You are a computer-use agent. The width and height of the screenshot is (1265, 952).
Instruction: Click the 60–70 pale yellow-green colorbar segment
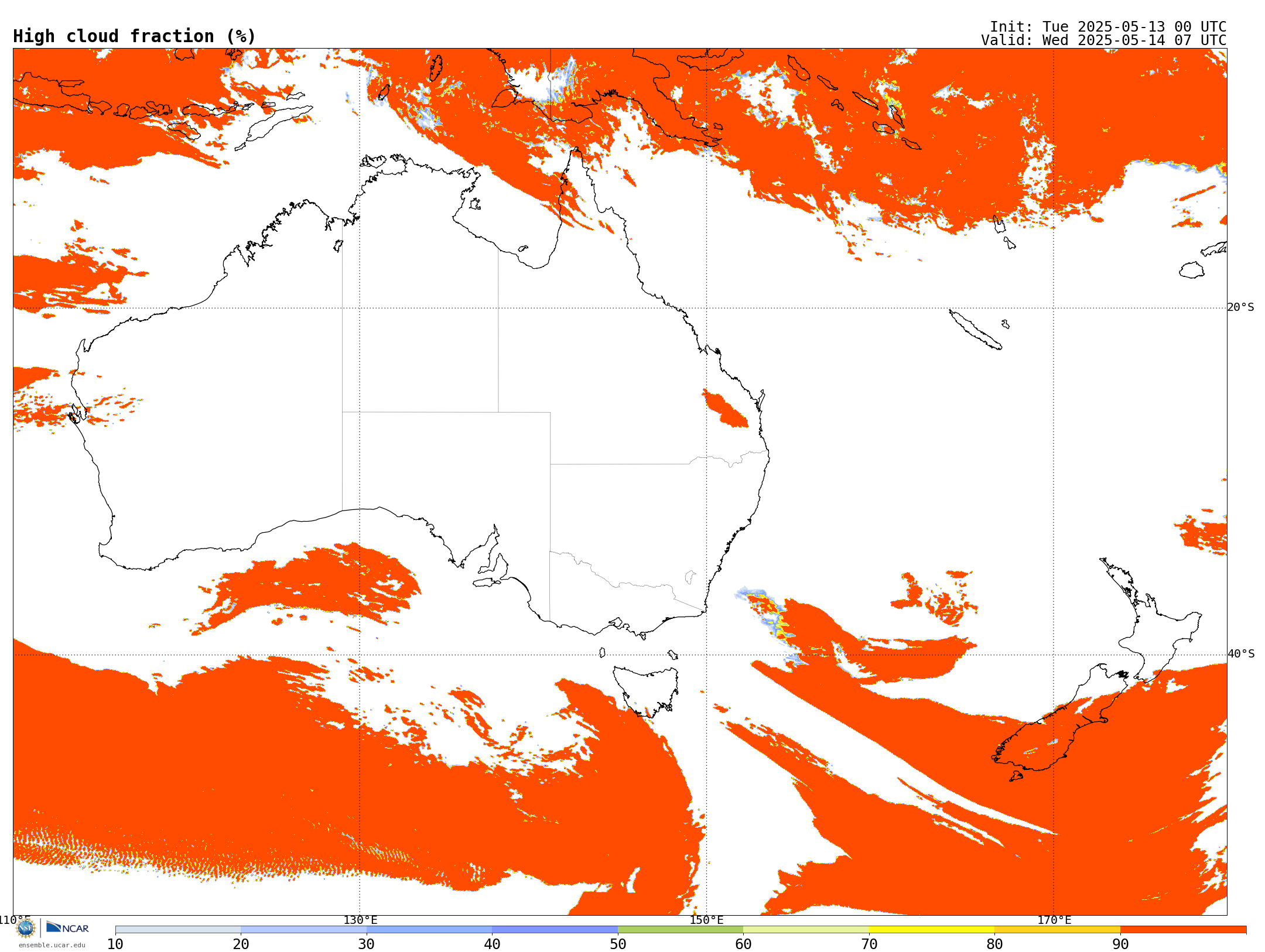coord(806,930)
